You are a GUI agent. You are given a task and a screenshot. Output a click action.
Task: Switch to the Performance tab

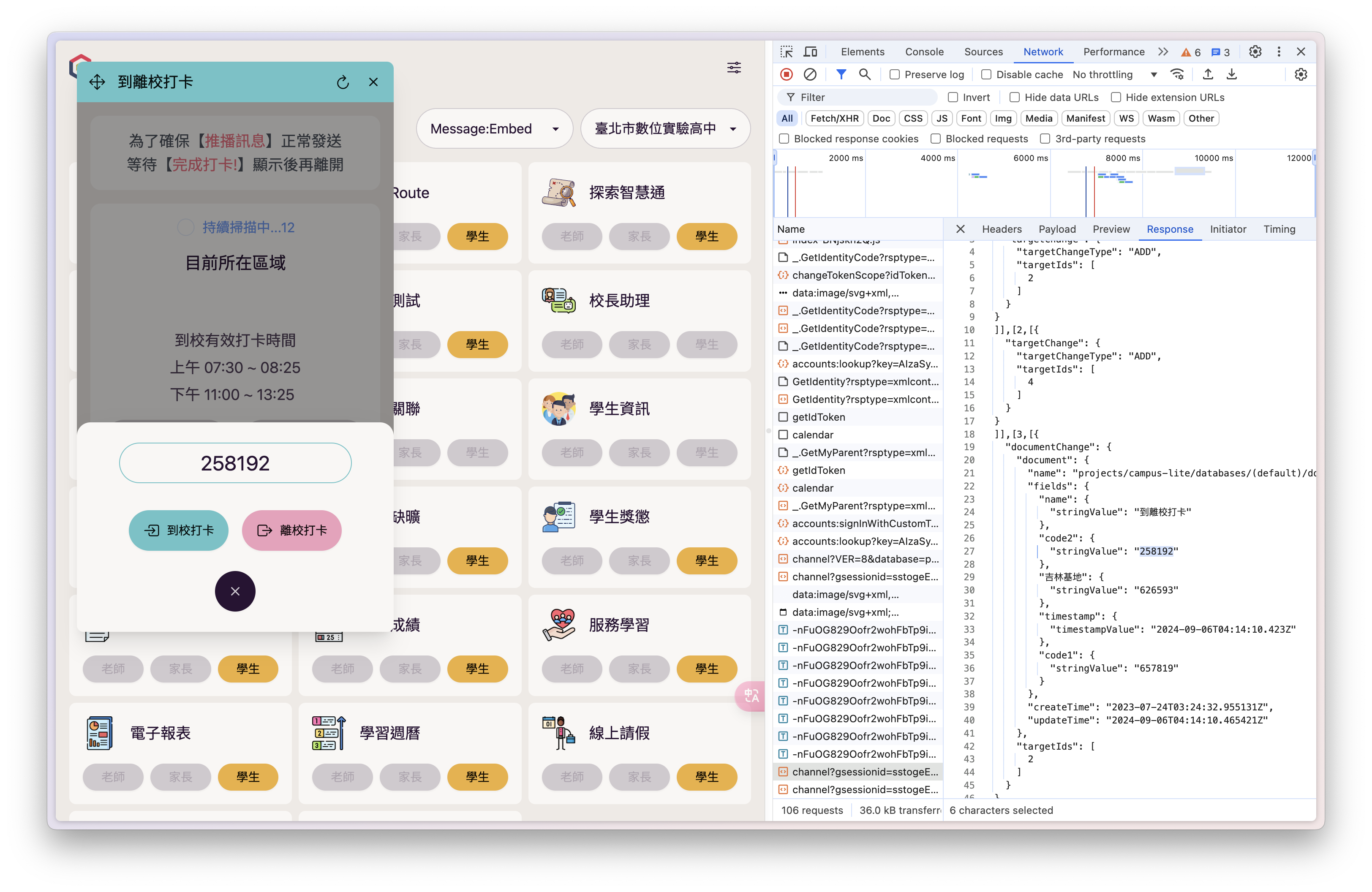click(1114, 52)
